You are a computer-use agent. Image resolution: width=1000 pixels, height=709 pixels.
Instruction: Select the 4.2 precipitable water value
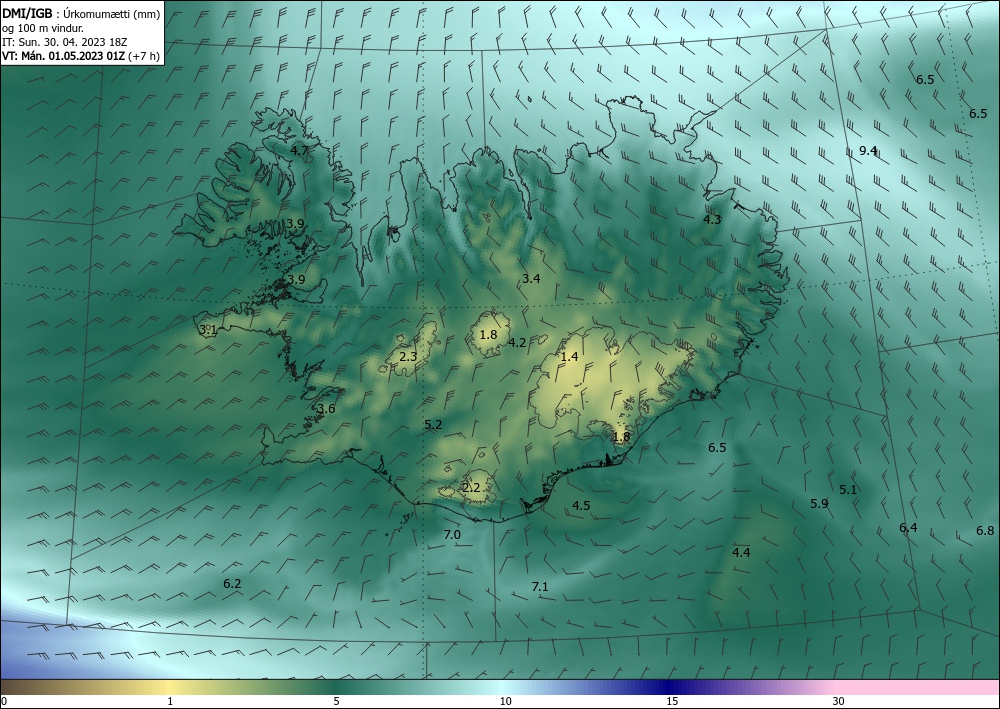pyautogui.click(x=517, y=342)
